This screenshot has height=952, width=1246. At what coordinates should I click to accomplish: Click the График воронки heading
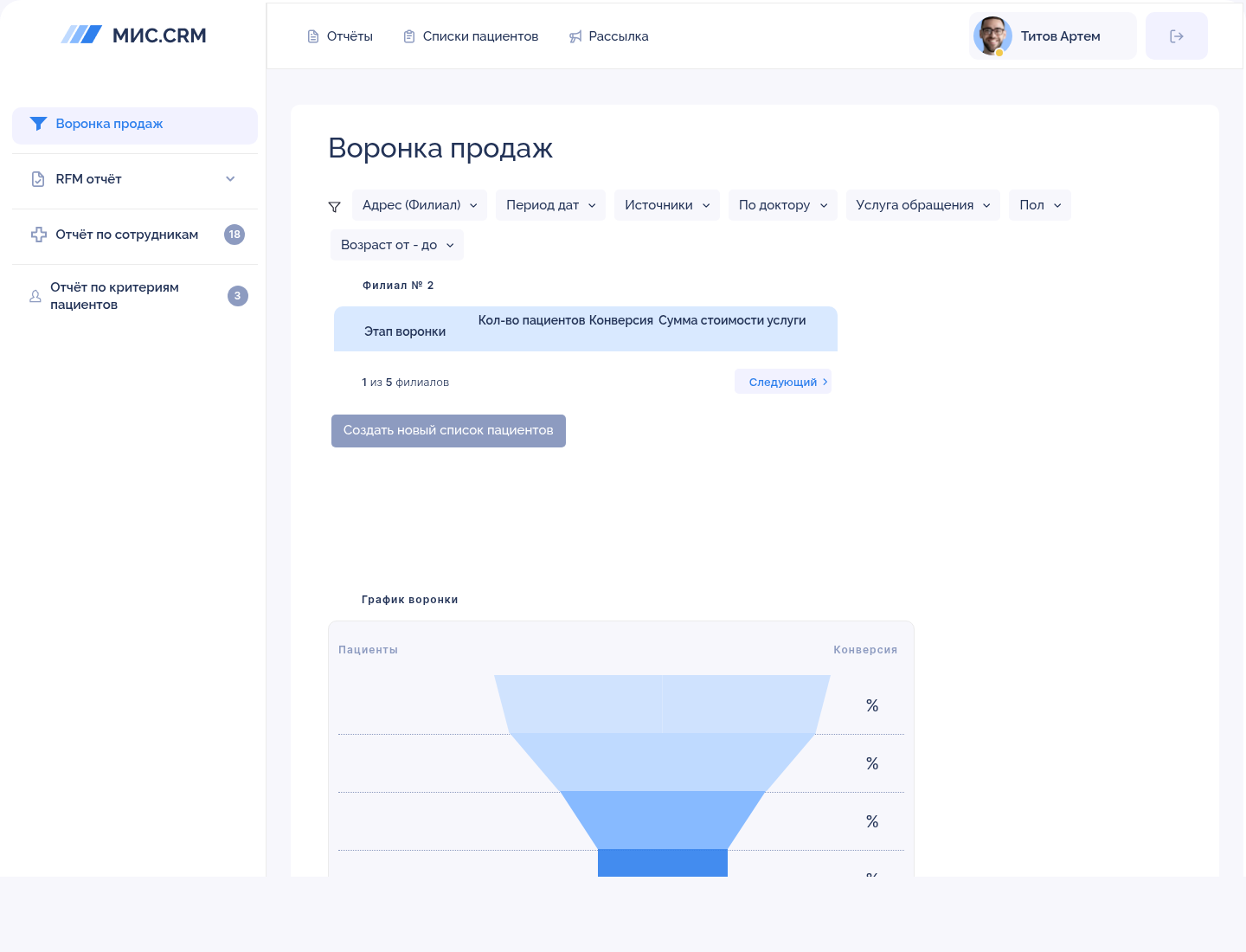(410, 600)
